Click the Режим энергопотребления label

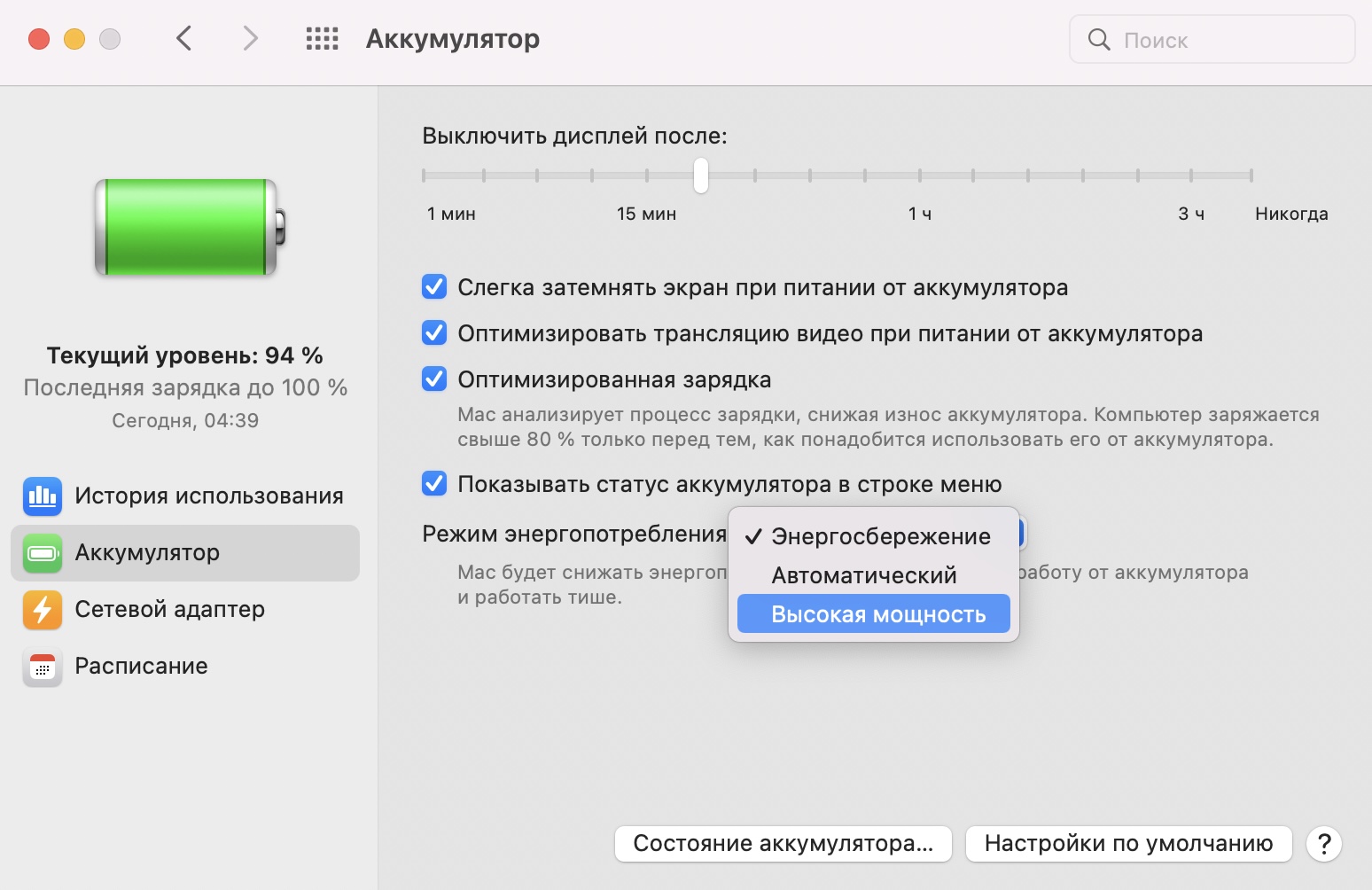(x=574, y=534)
